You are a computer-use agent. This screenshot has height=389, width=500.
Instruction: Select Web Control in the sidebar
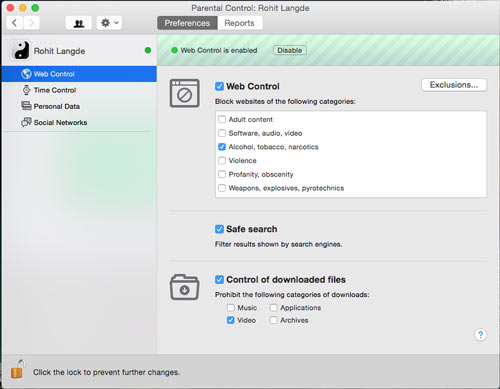79,74
